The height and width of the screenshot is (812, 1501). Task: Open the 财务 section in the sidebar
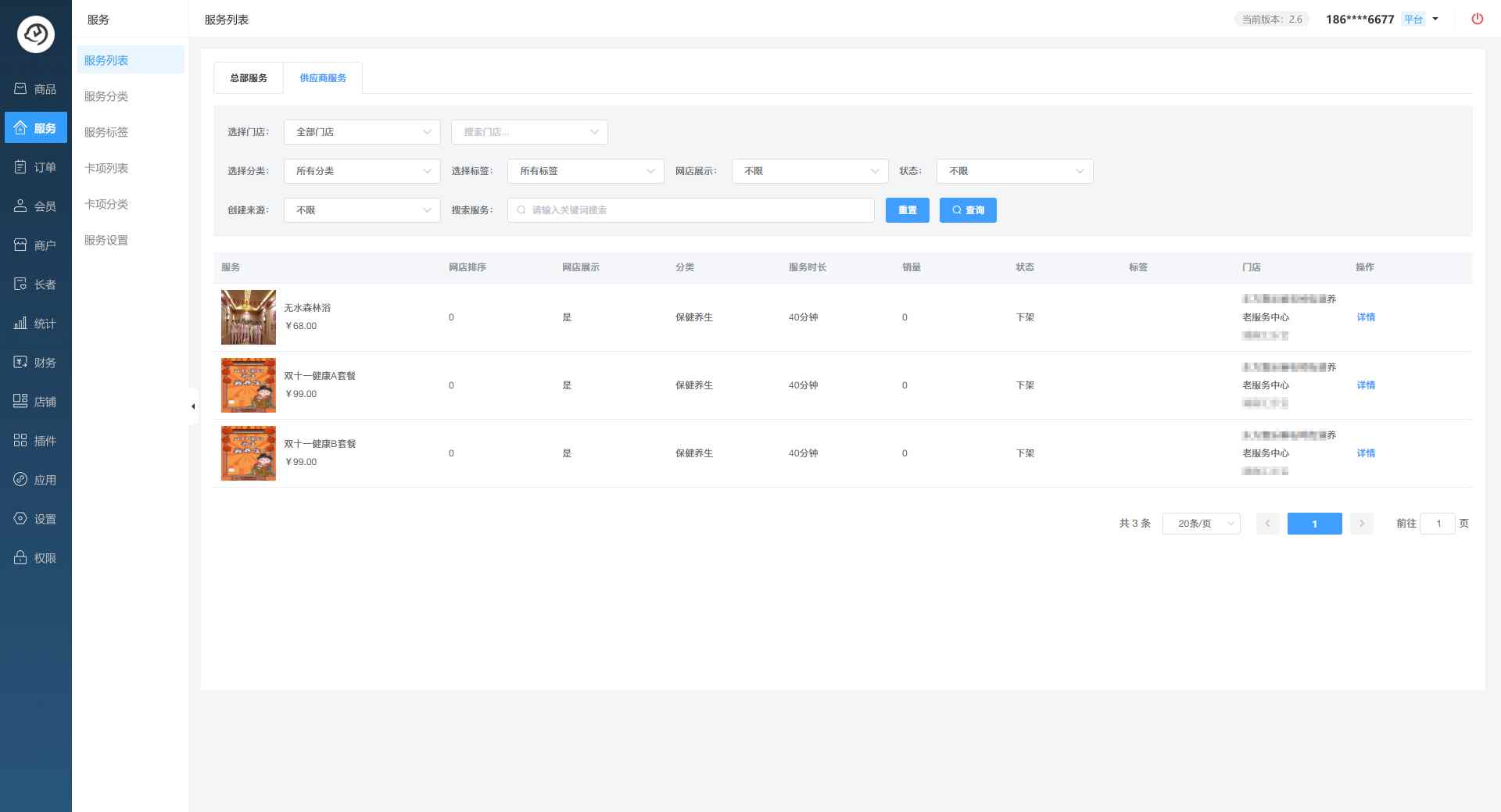[36, 363]
